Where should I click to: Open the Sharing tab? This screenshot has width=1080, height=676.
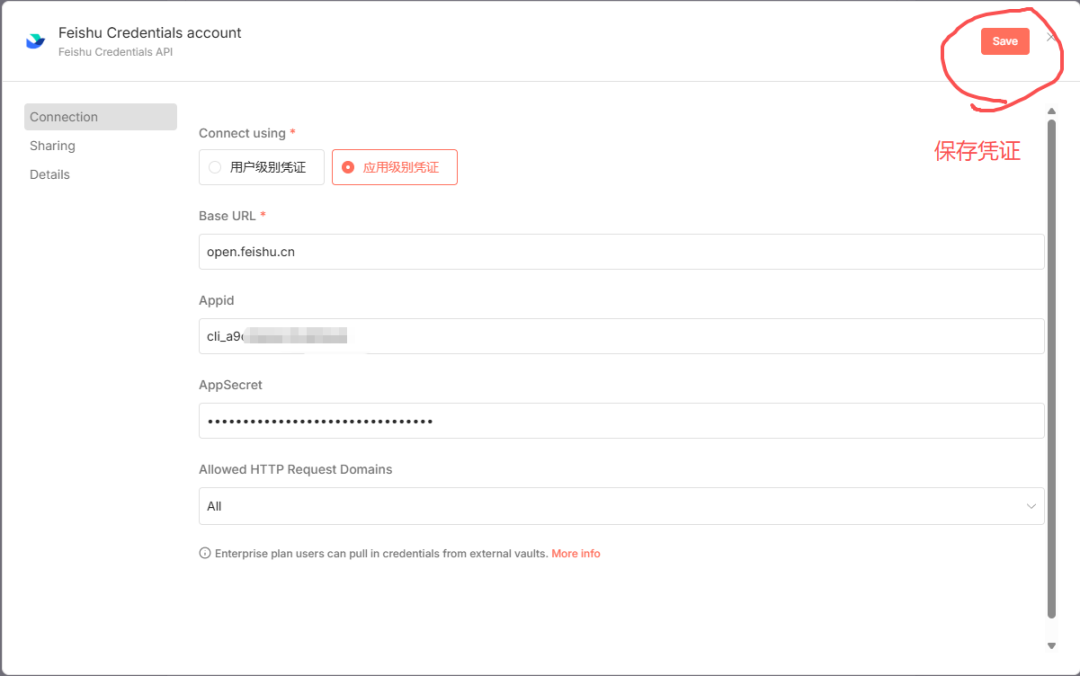click(52, 146)
